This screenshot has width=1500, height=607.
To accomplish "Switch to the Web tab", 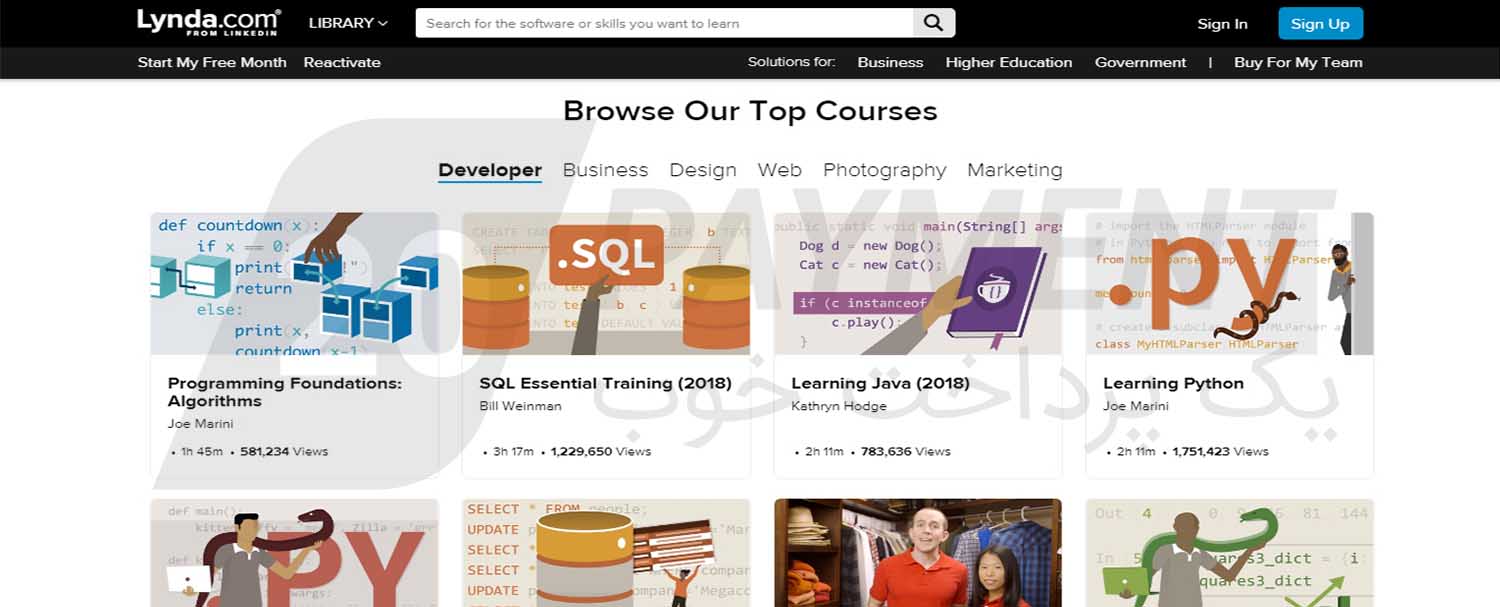I will click(780, 170).
